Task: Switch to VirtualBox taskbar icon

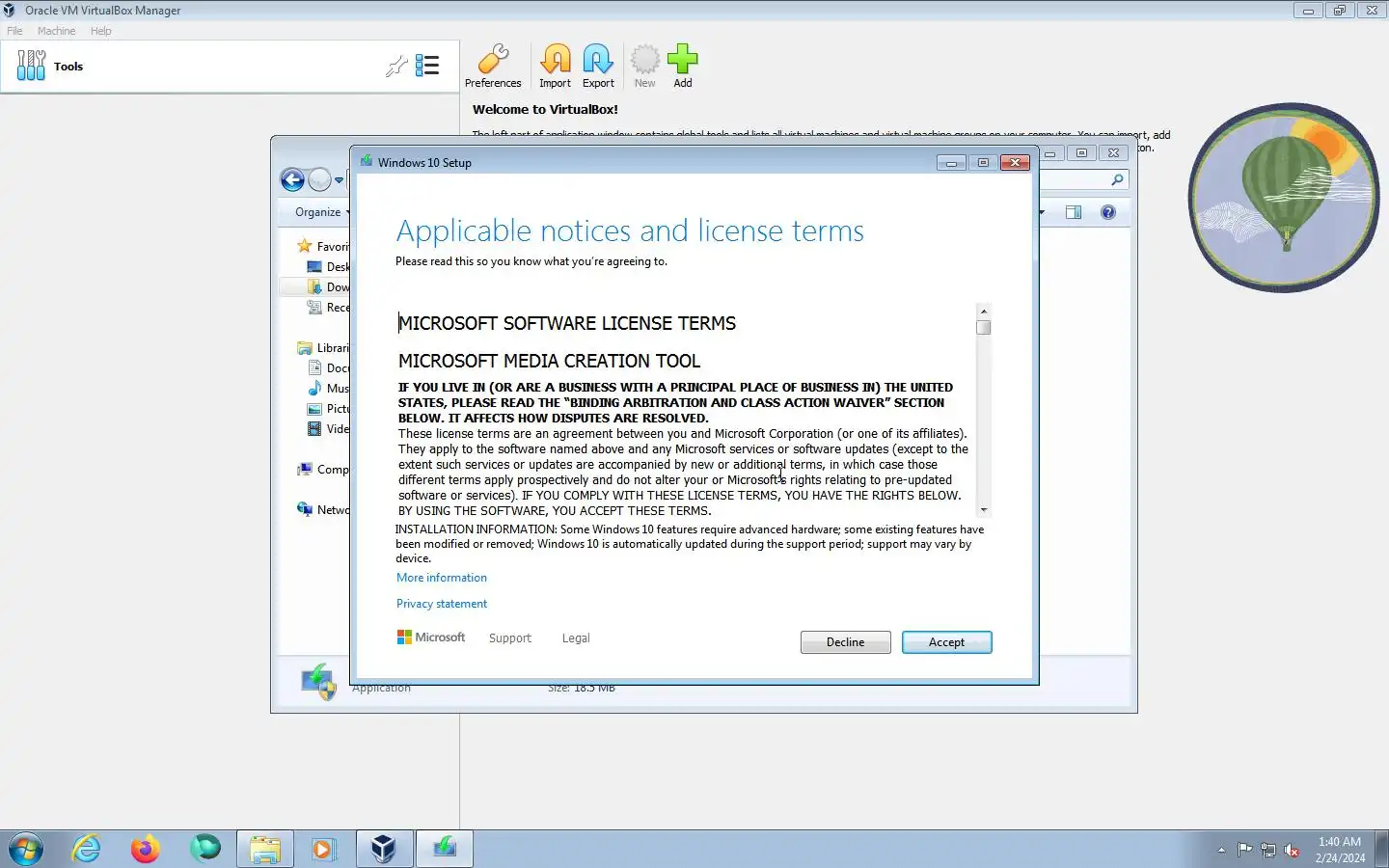Action: [x=384, y=849]
